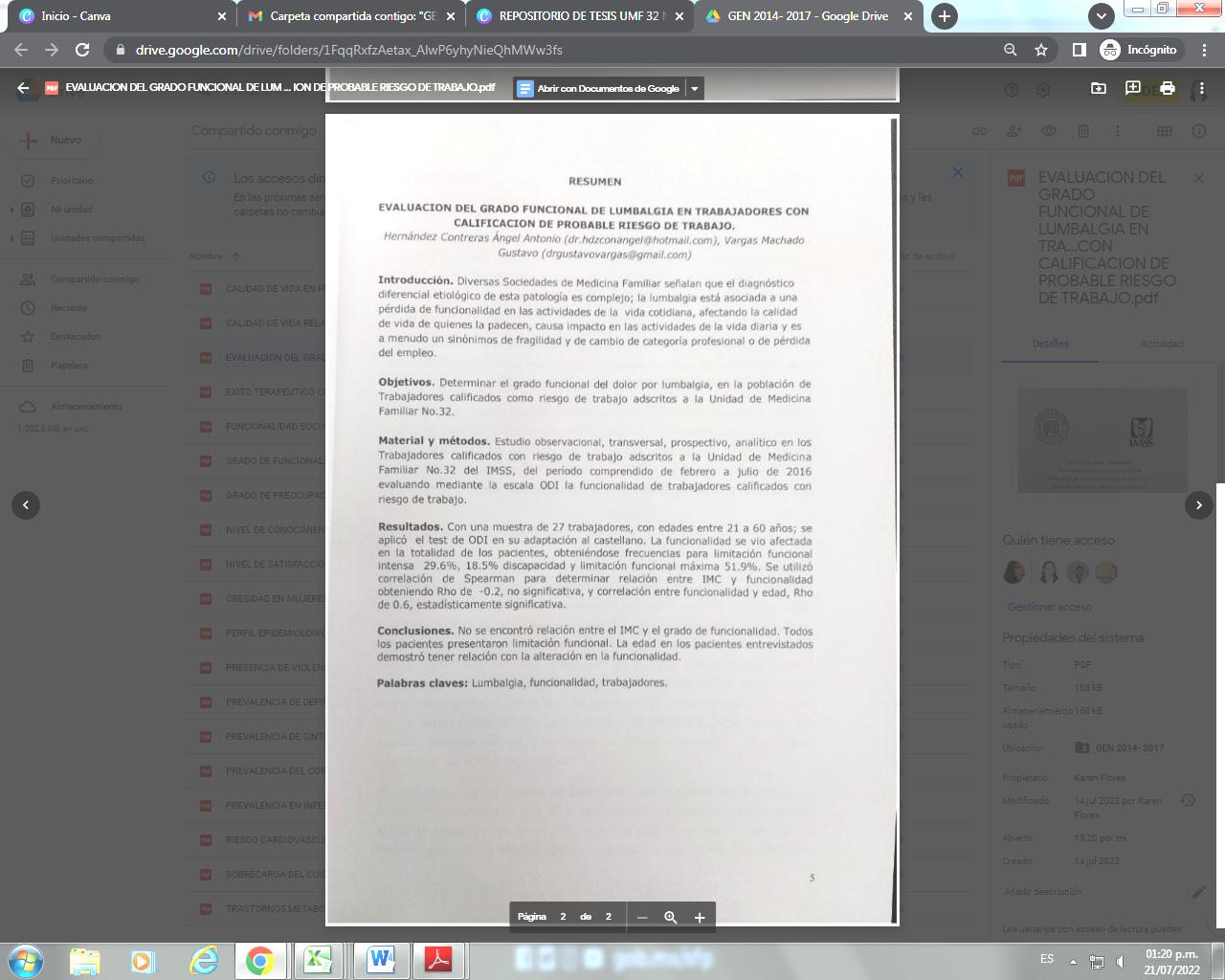Click the get link icon in toolbar
Screen dimensions: 1225x980
[x=980, y=131]
